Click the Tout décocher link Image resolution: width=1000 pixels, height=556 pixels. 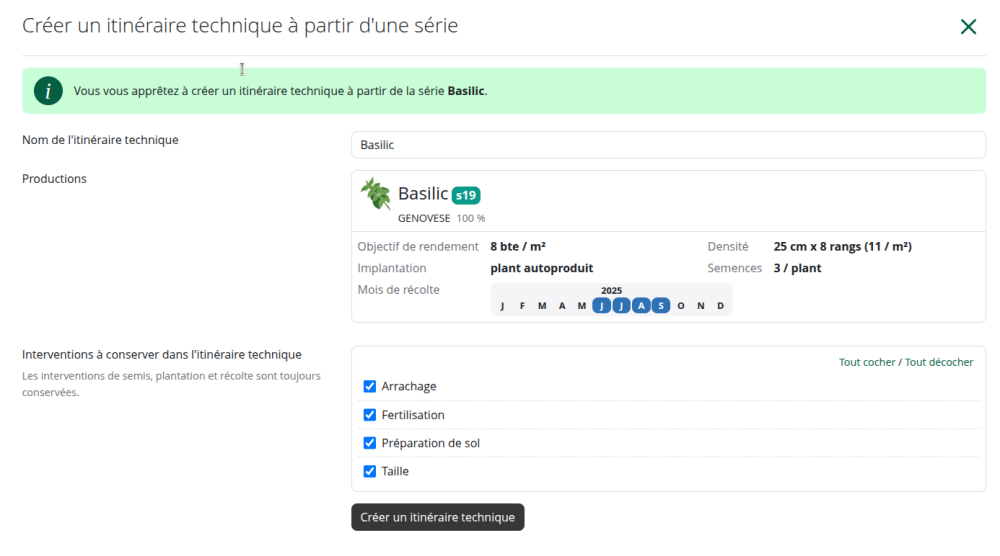tap(939, 362)
